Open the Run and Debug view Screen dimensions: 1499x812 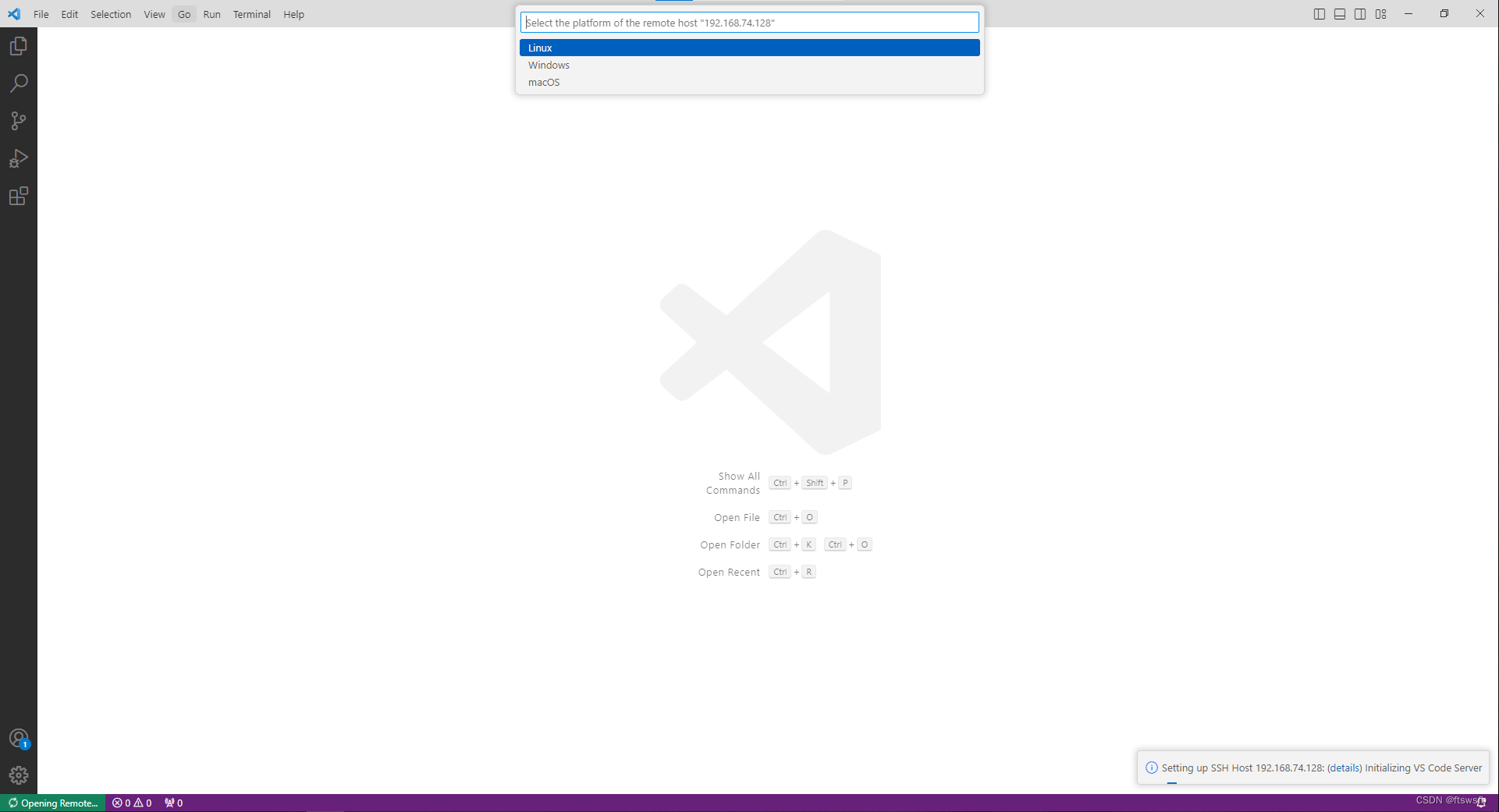[x=19, y=158]
